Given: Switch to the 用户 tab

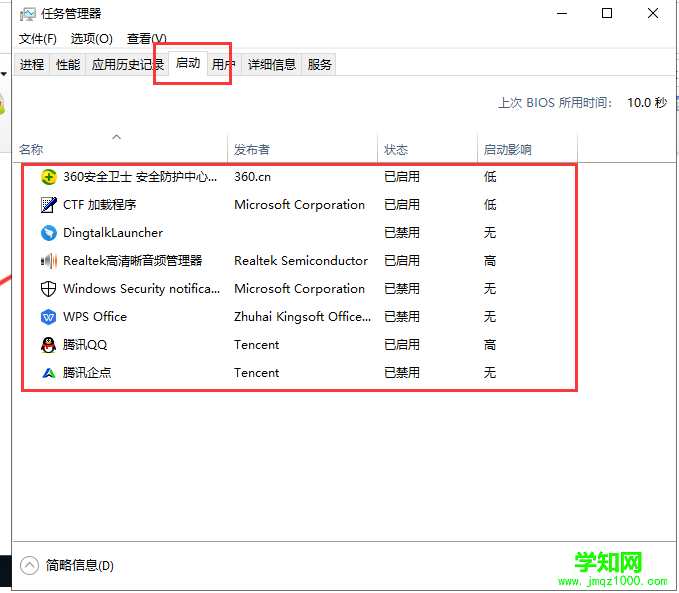Looking at the screenshot, I should tap(223, 65).
